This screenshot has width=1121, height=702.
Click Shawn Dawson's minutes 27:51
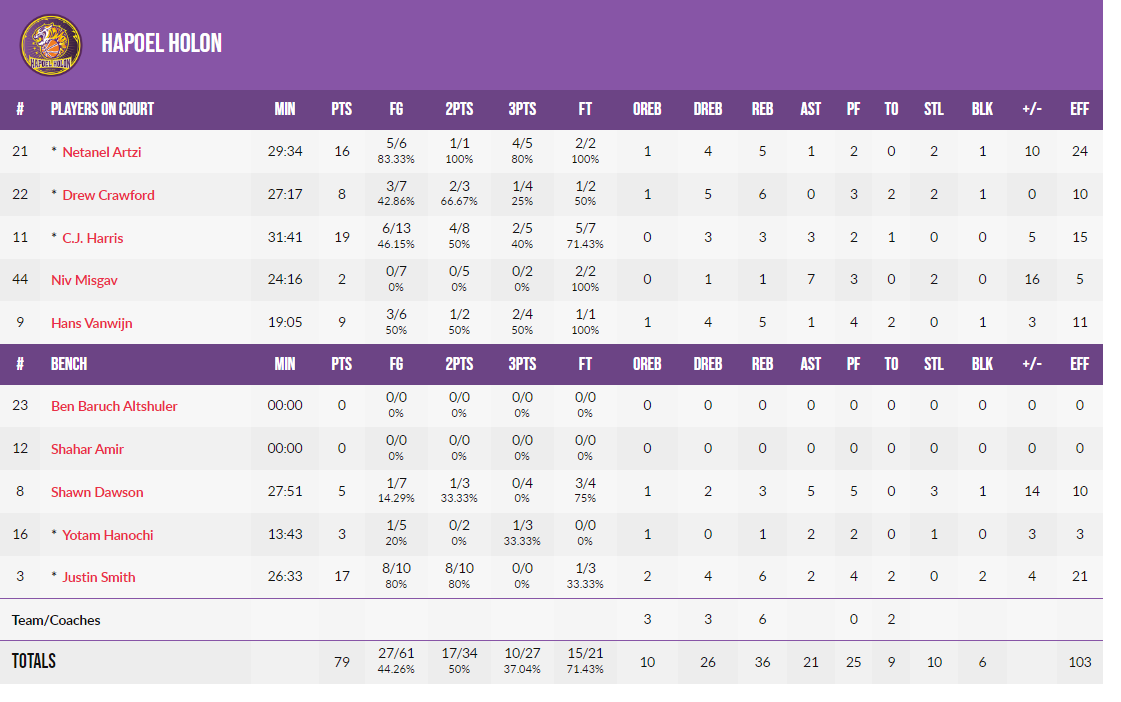click(x=285, y=491)
